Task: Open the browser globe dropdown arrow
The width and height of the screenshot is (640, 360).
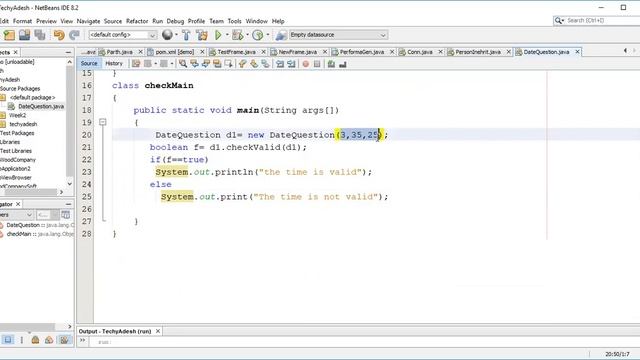Action: coord(176,35)
